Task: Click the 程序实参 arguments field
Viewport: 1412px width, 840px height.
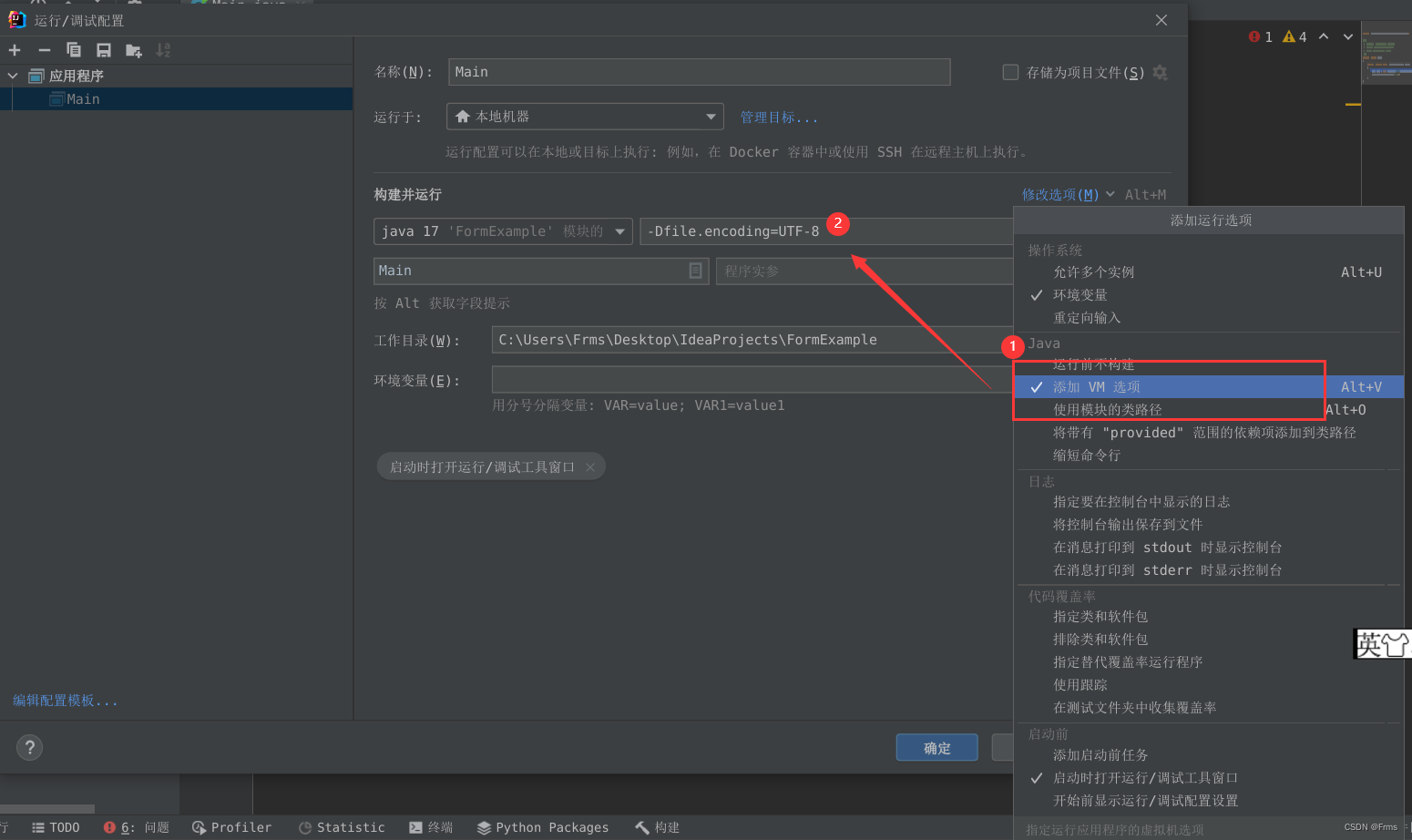Action: [865, 271]
